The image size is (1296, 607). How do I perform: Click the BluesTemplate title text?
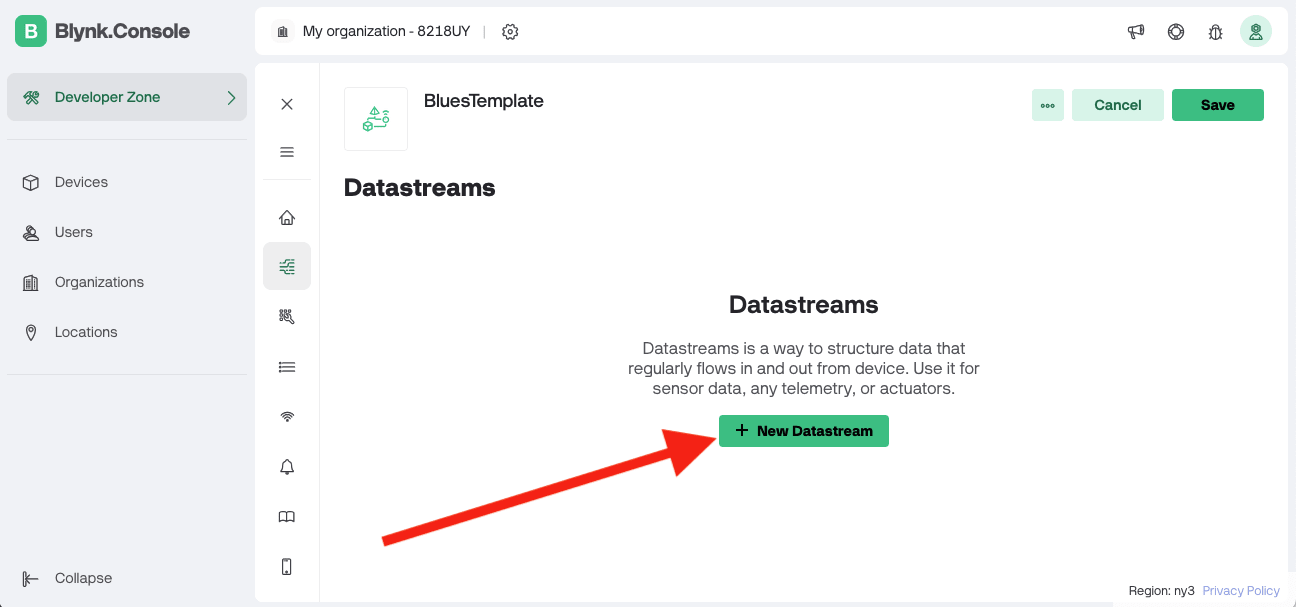point(484,101)
